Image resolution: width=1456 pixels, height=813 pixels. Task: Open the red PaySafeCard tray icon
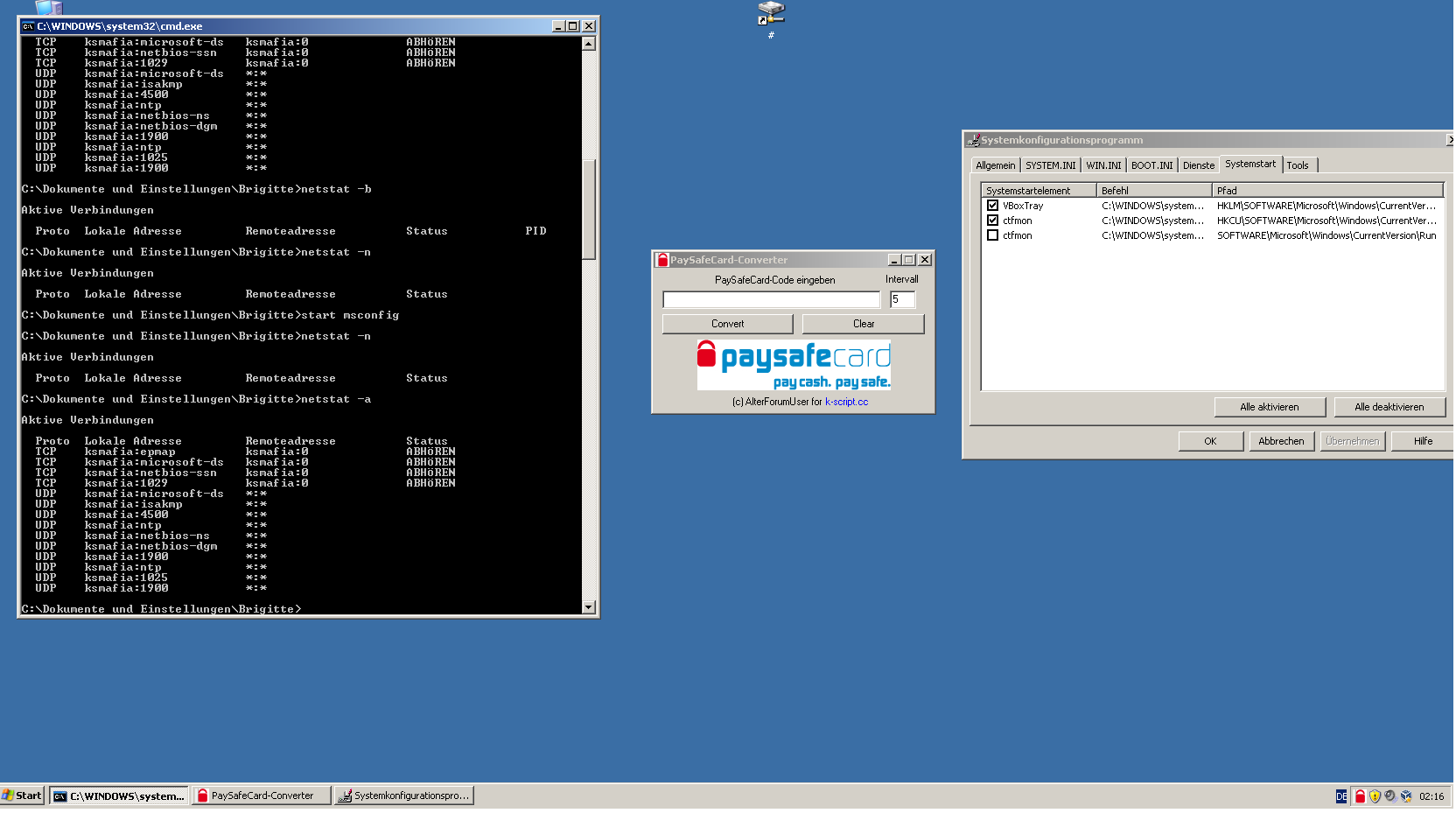pyautogui.click(x=1360, y=796)
